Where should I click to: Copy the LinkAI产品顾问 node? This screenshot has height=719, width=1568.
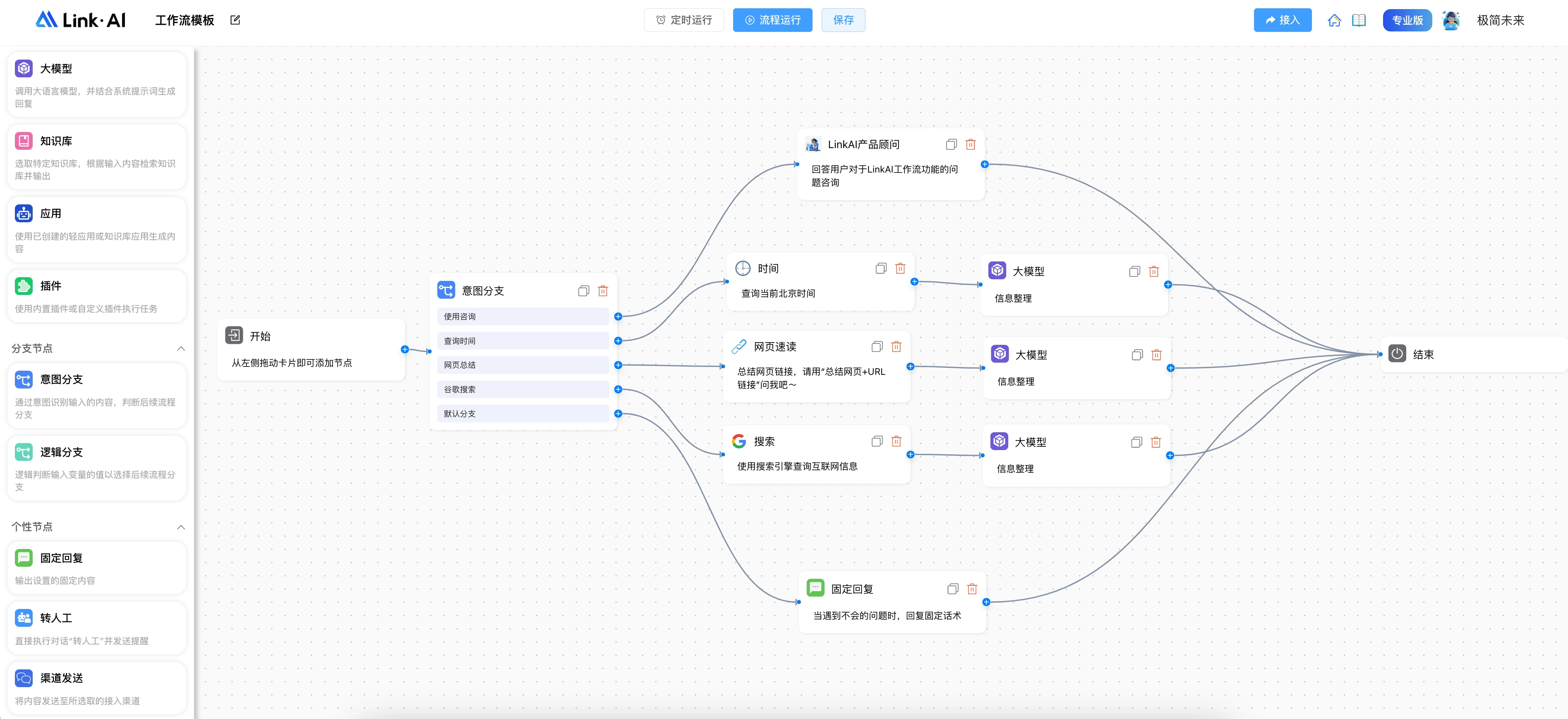coord(952,144)
